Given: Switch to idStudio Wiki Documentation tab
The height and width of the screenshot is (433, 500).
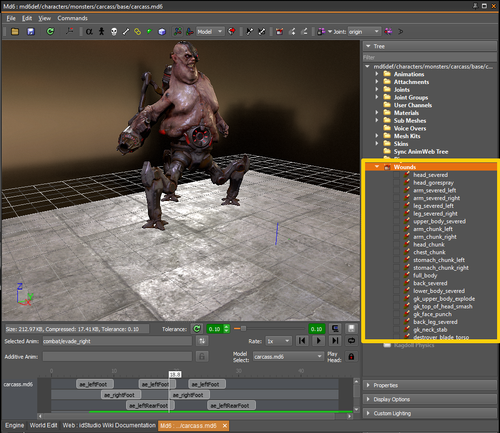Looking at the screenshot, I should pyautogui.click(x=109, y=425).
